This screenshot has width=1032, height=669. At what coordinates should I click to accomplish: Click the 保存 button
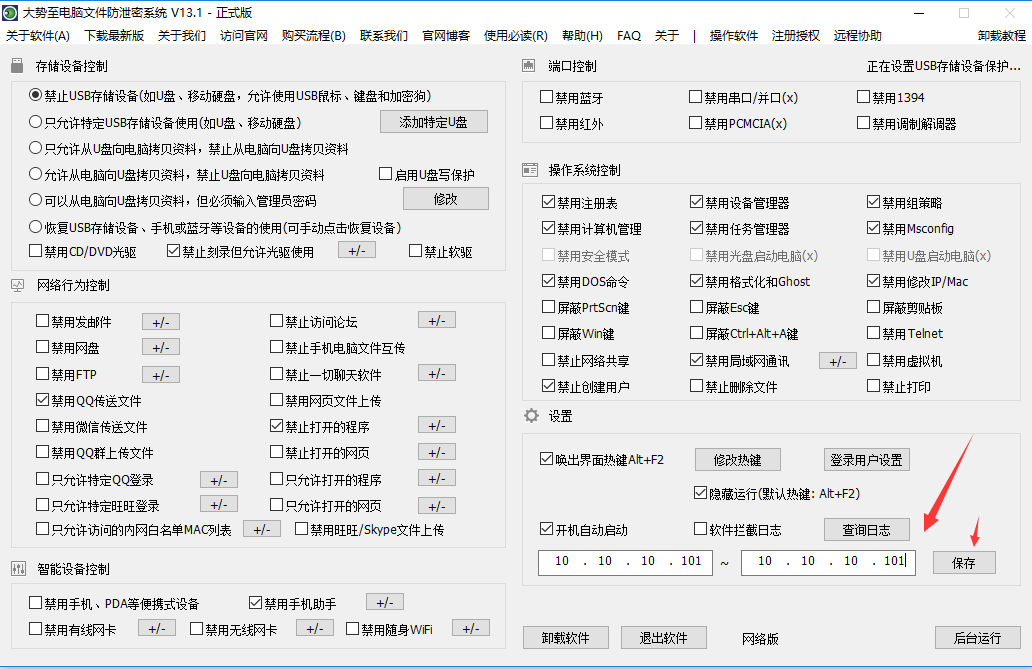pyautogui.click(x=964, y=563)
